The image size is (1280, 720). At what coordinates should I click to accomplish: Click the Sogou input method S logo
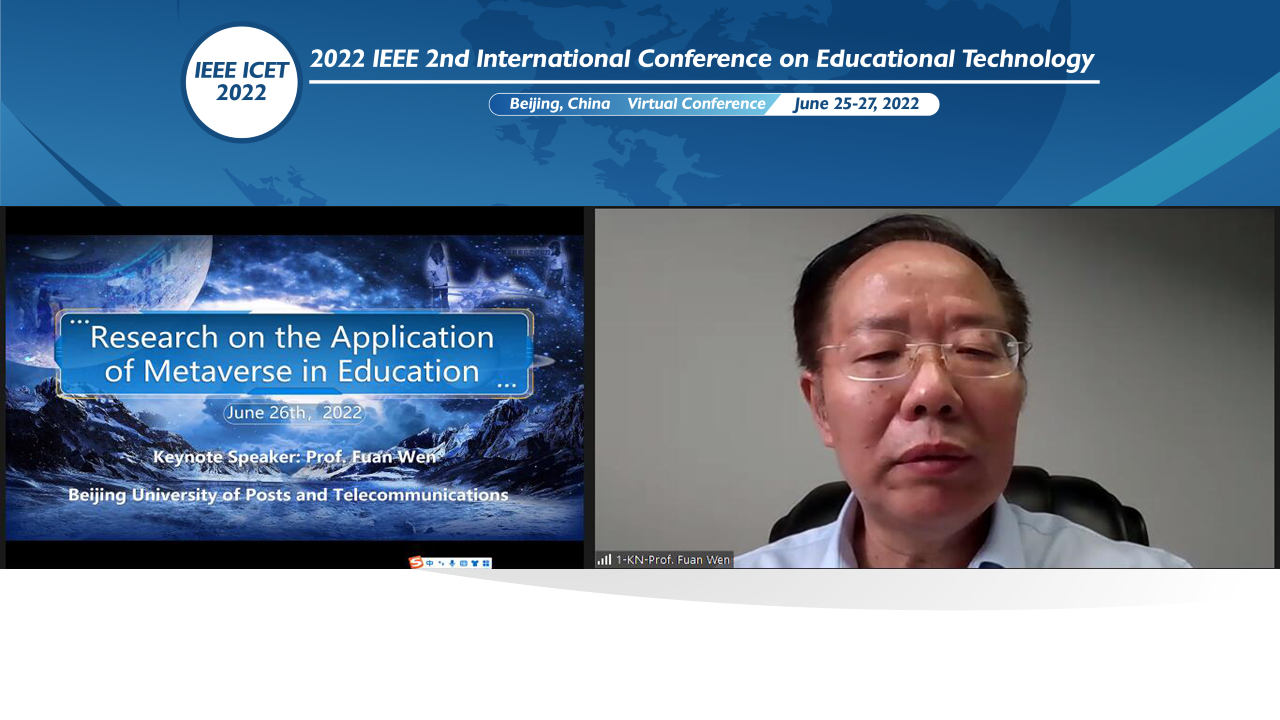pos(416,563)
